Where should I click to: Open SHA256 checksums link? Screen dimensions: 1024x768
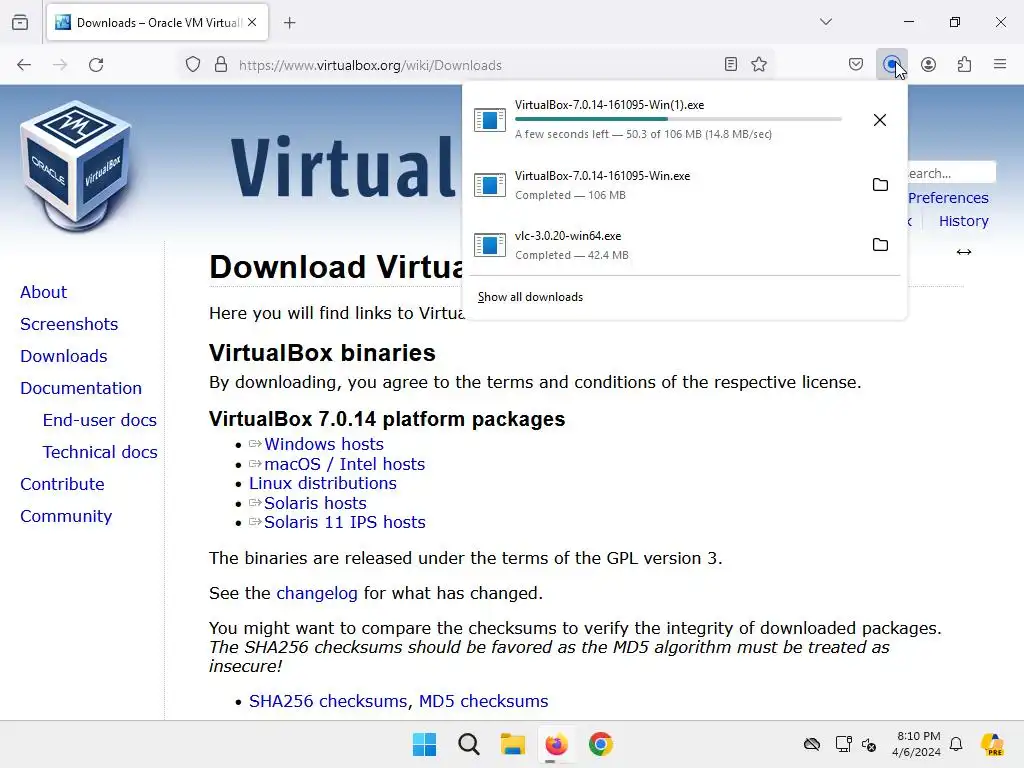click(328, 701)
